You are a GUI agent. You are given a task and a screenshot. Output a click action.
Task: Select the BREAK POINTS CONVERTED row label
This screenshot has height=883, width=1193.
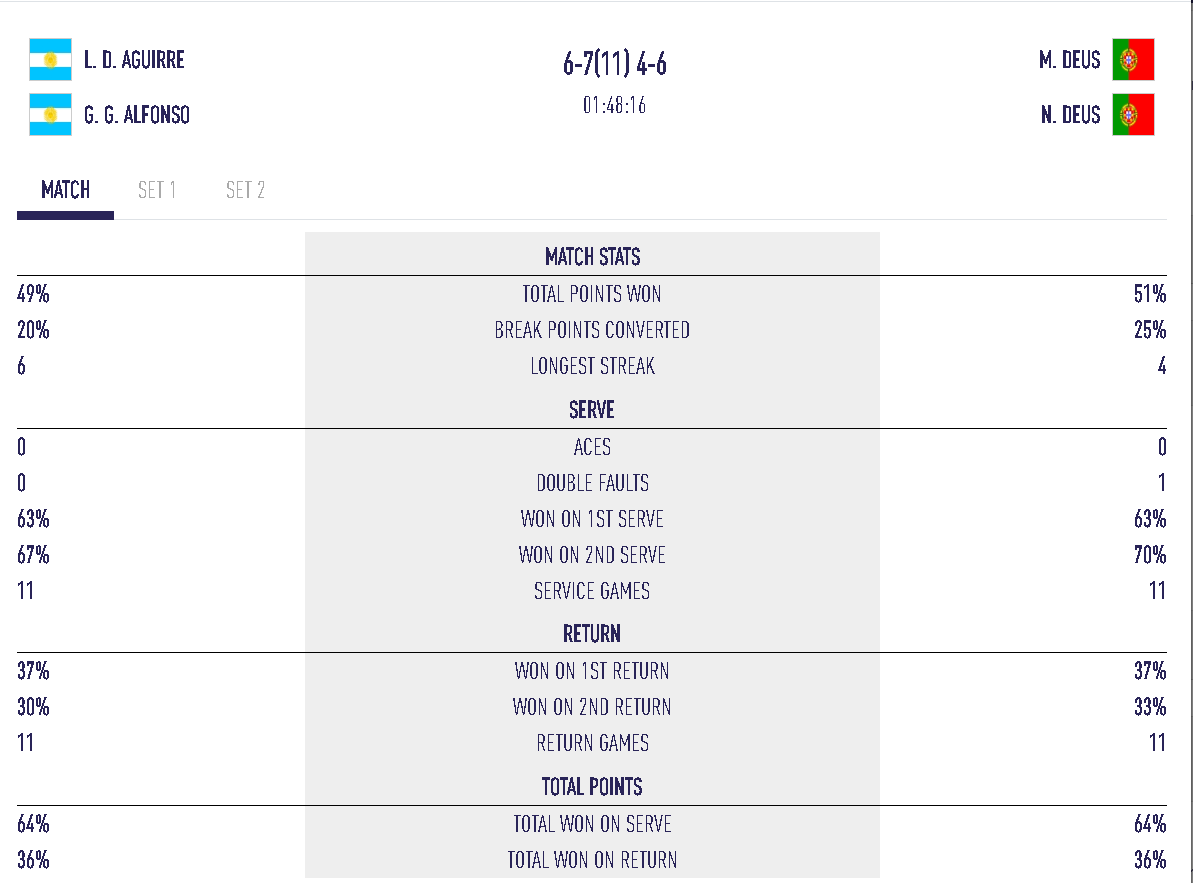592,330
